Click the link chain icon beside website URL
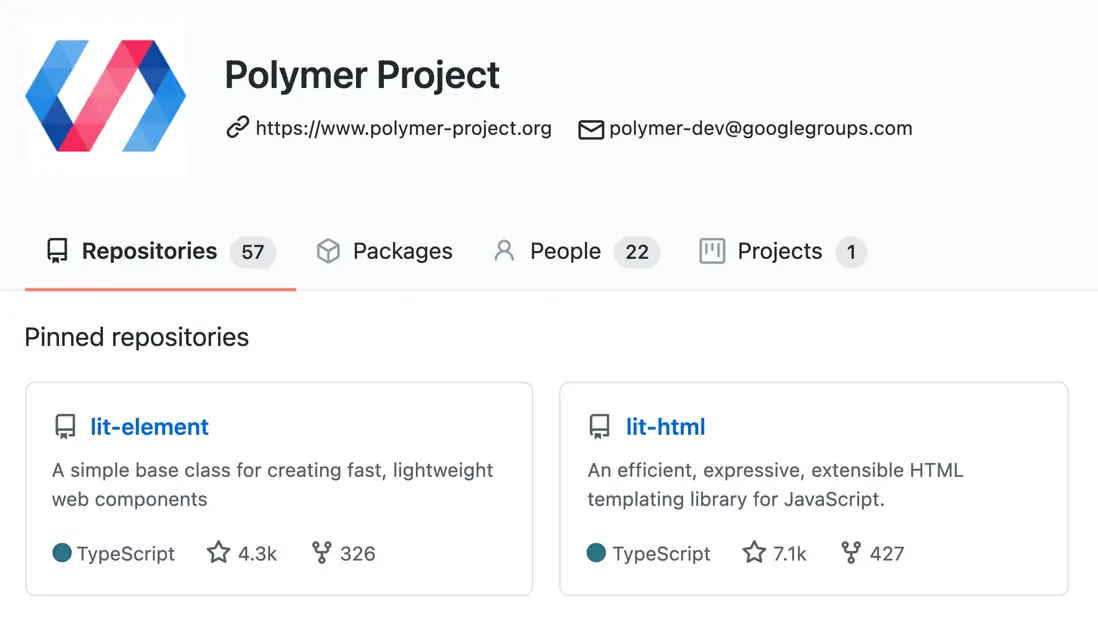1098x626 pixels. 237,128
